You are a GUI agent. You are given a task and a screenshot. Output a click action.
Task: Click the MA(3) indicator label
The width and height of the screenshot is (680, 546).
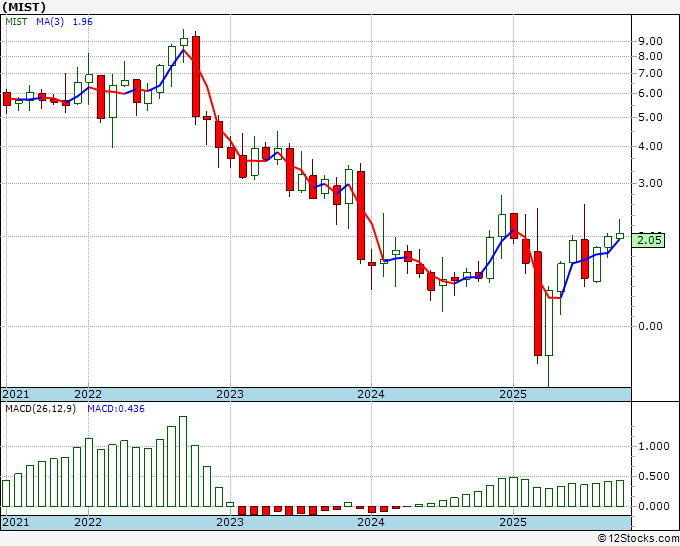point(50,22)
